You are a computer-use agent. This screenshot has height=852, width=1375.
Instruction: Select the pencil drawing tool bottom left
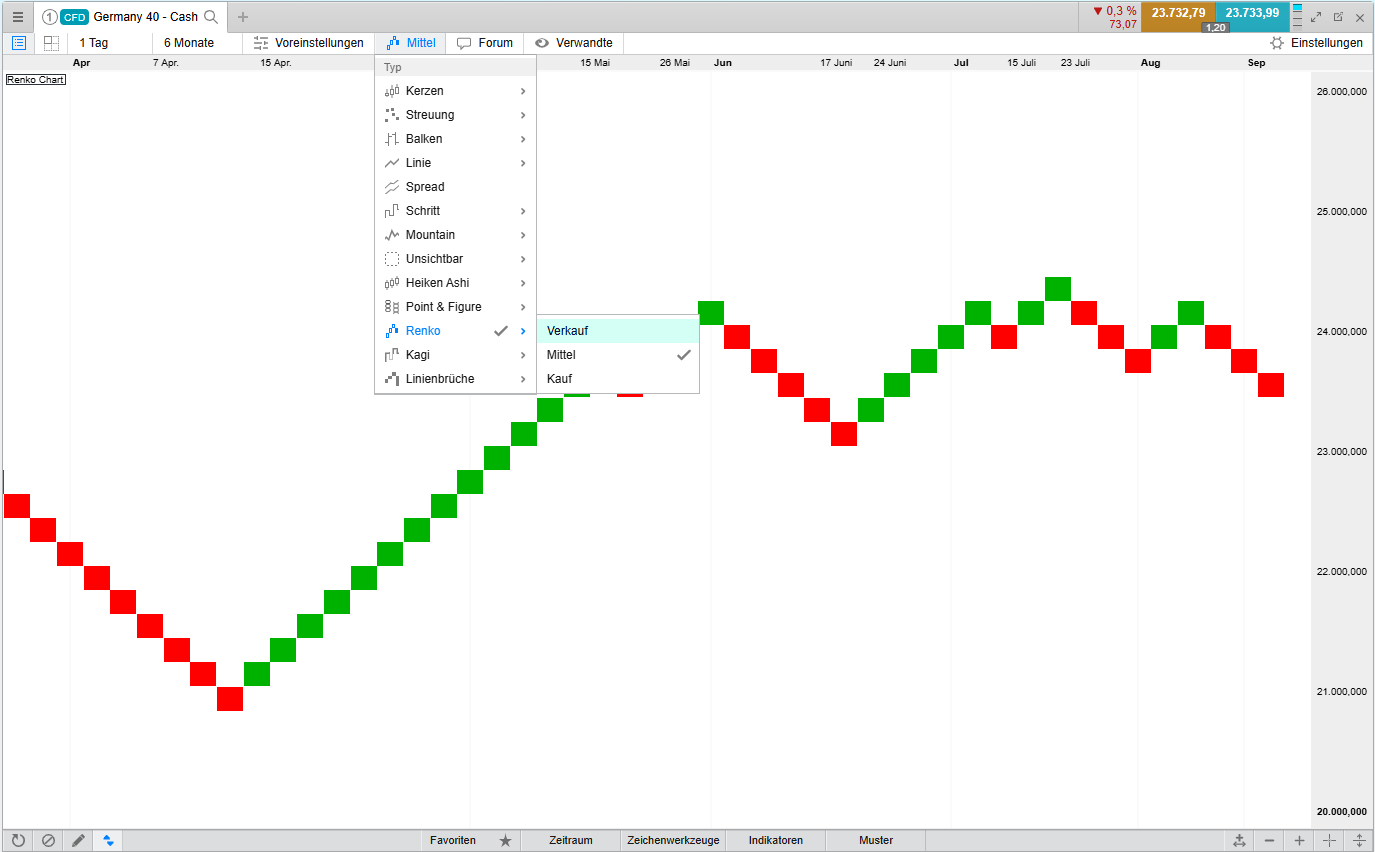[x=78, y=840]
